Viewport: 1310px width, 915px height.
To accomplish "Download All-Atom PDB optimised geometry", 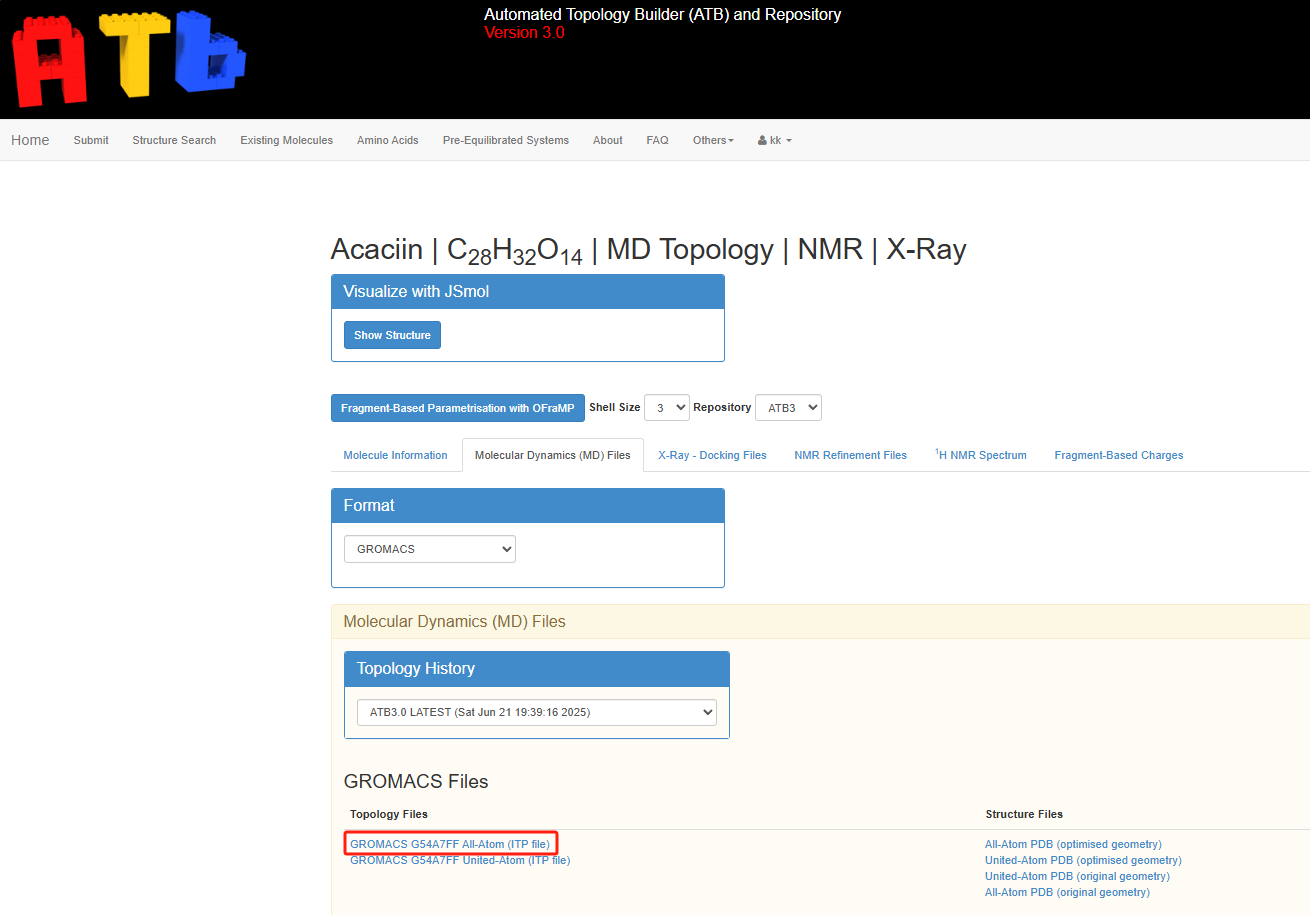I will pyautogui.click(x=1073, y=844).
